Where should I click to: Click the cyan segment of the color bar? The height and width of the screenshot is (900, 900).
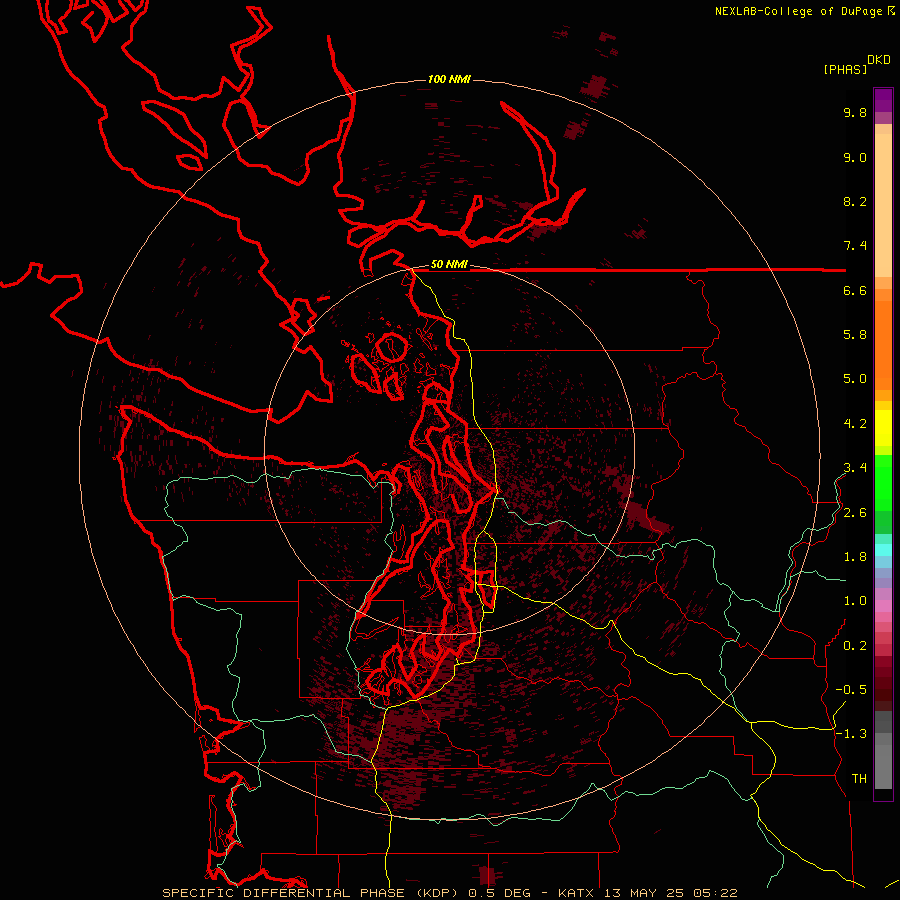[883, 550]
